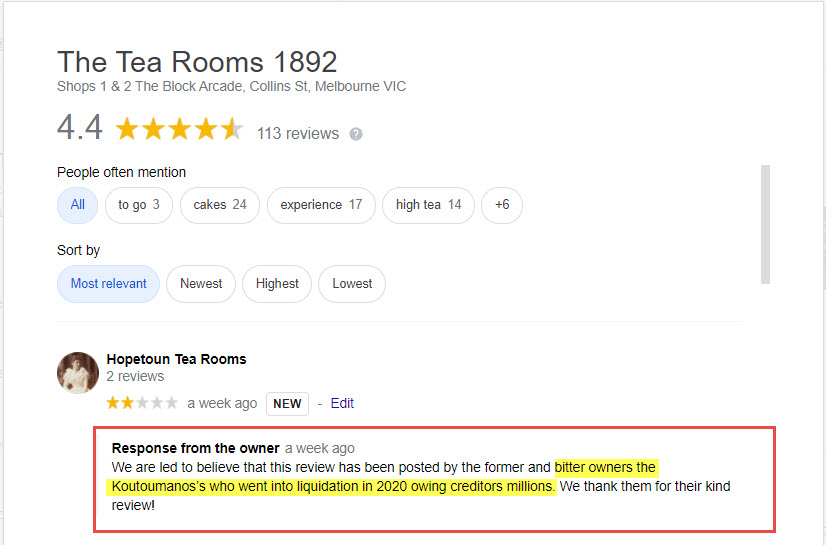Filter reviews by high tea mentions

point(428,205)
